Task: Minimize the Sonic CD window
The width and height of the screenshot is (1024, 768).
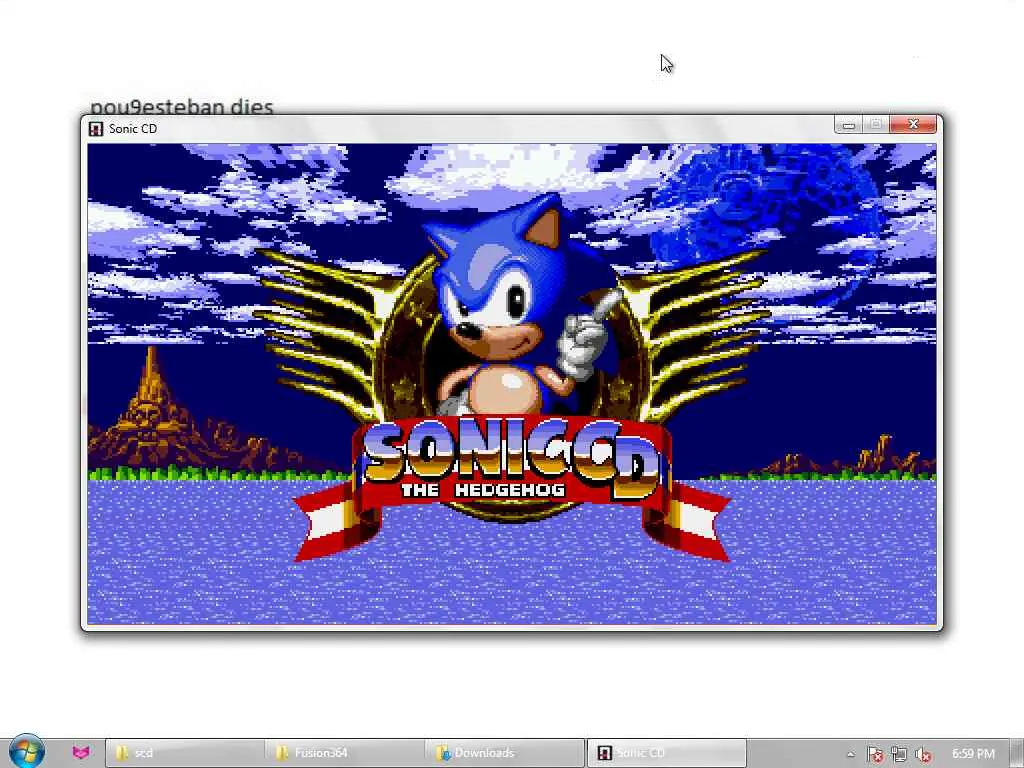Action: (x=848, y=125)
